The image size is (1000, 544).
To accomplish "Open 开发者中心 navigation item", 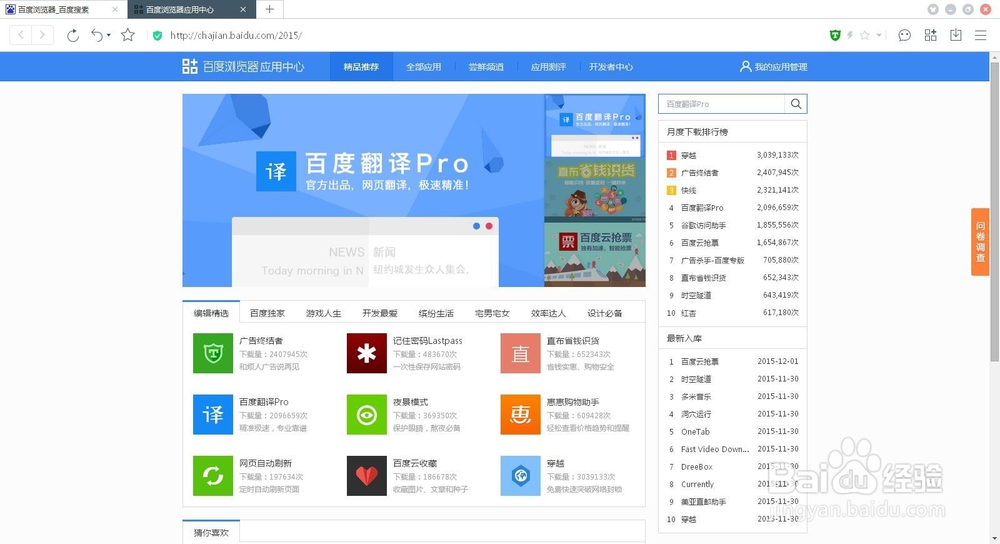I will click(x=611, y=66).
